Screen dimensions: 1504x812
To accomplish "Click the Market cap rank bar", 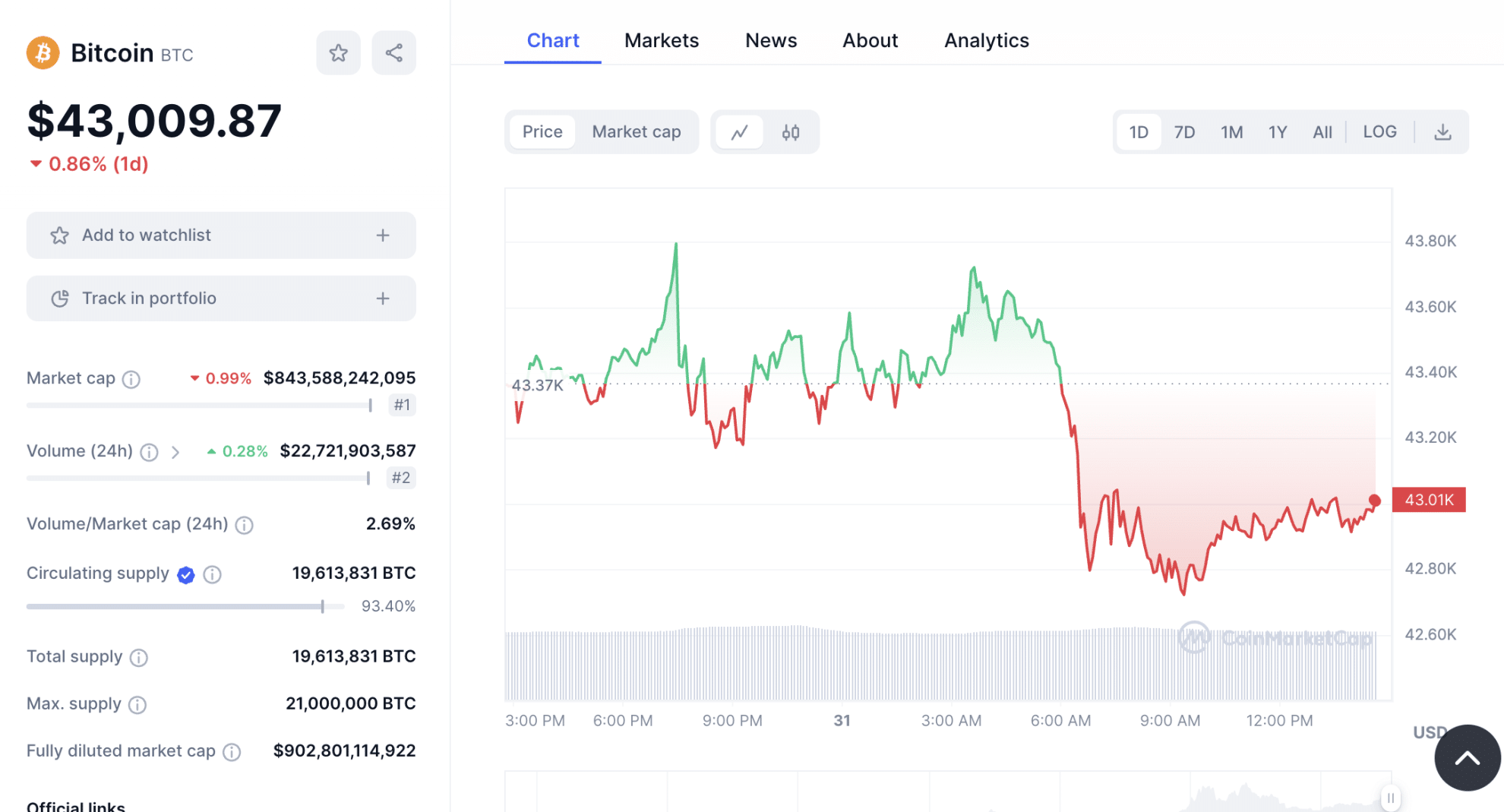I will point(200,405).
